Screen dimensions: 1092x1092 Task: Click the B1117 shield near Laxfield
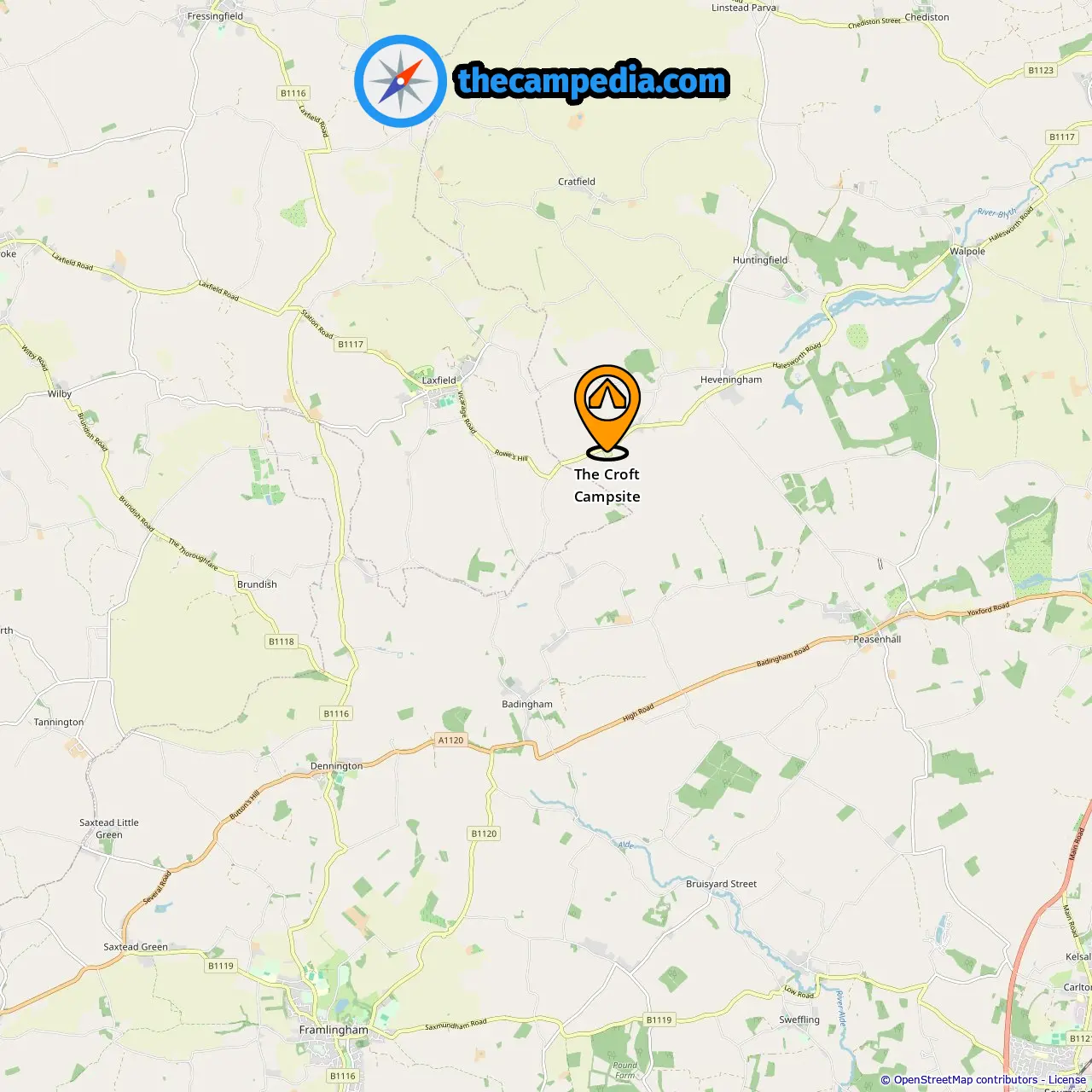tap(351, 345)
